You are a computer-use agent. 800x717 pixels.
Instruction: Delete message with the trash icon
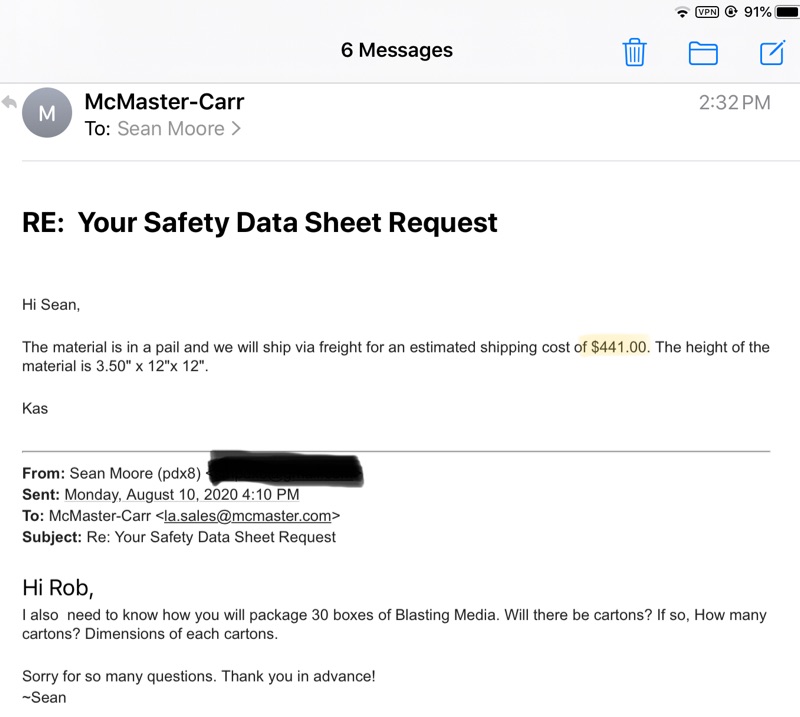(x=634, y=52)
